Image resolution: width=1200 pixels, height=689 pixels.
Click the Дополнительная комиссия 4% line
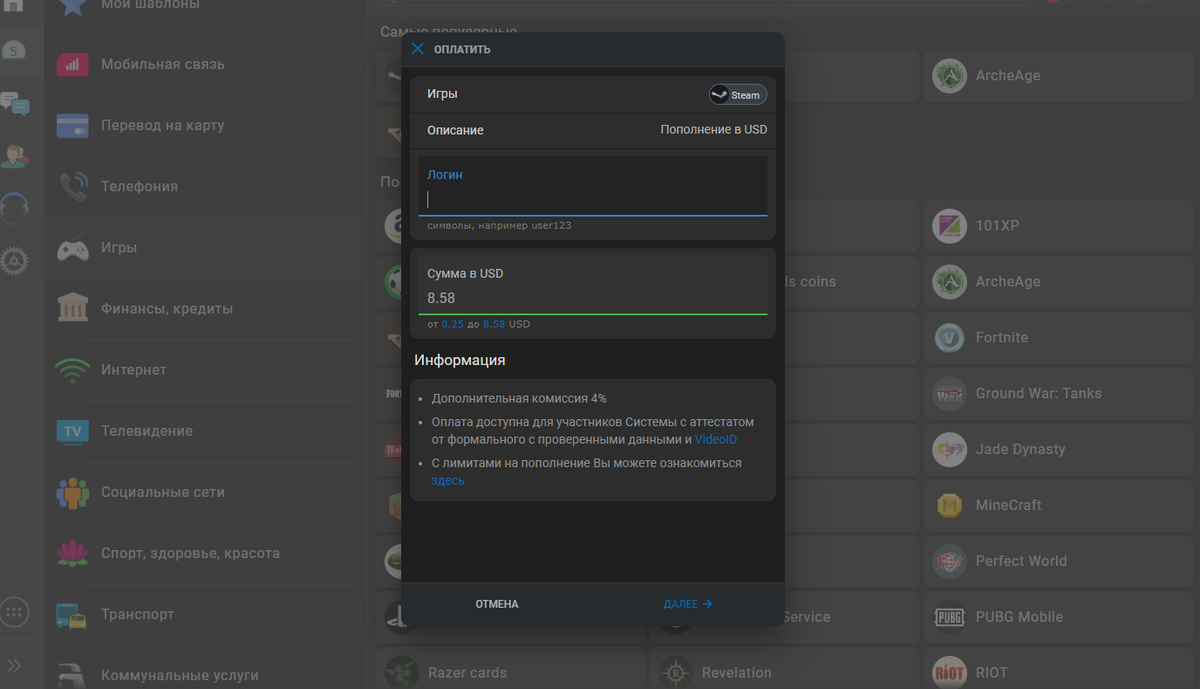click(x=519, y=398)
